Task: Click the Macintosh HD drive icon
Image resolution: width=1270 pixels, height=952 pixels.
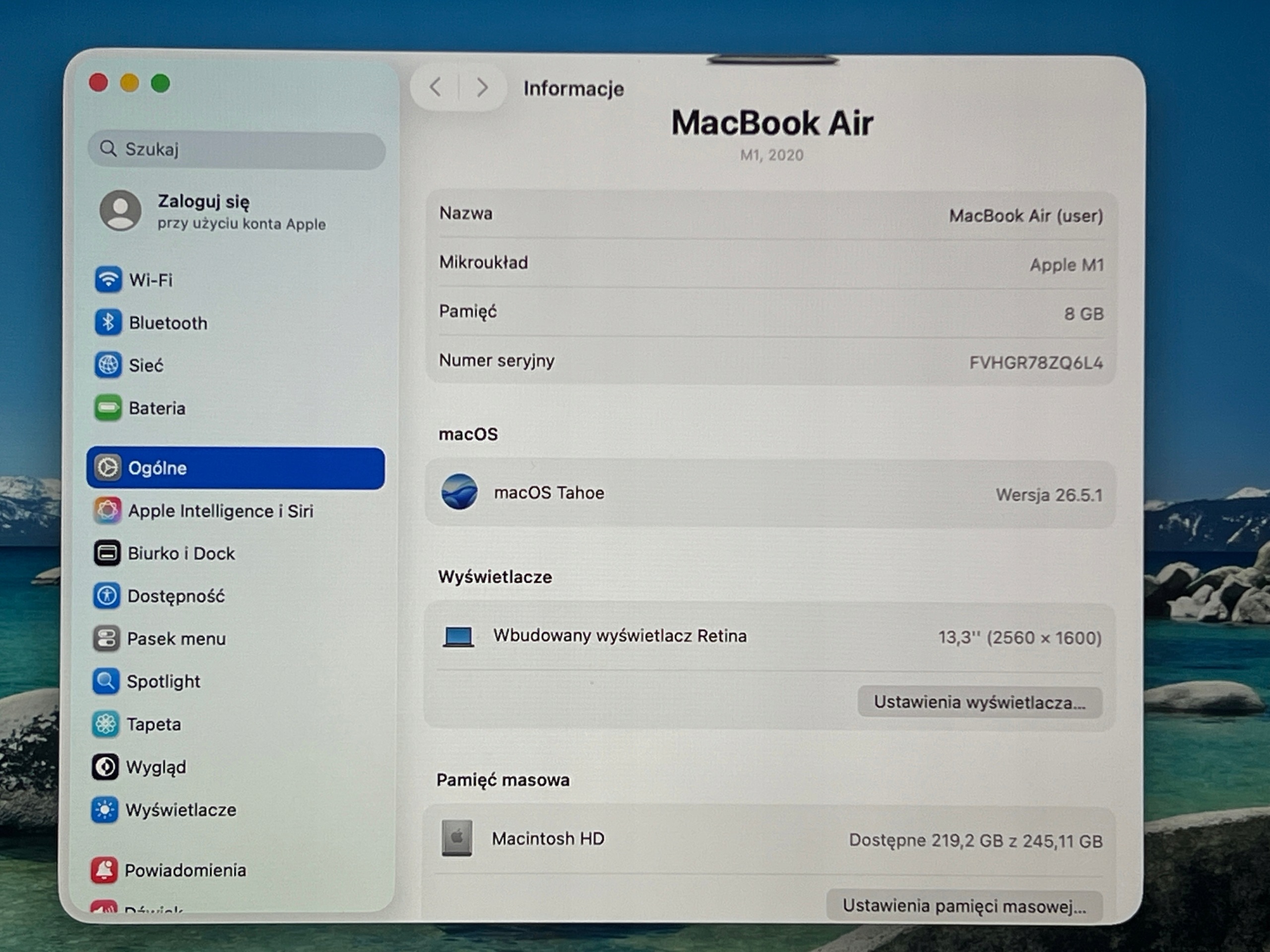Action: pyautogui.click(x=457, y=838)
